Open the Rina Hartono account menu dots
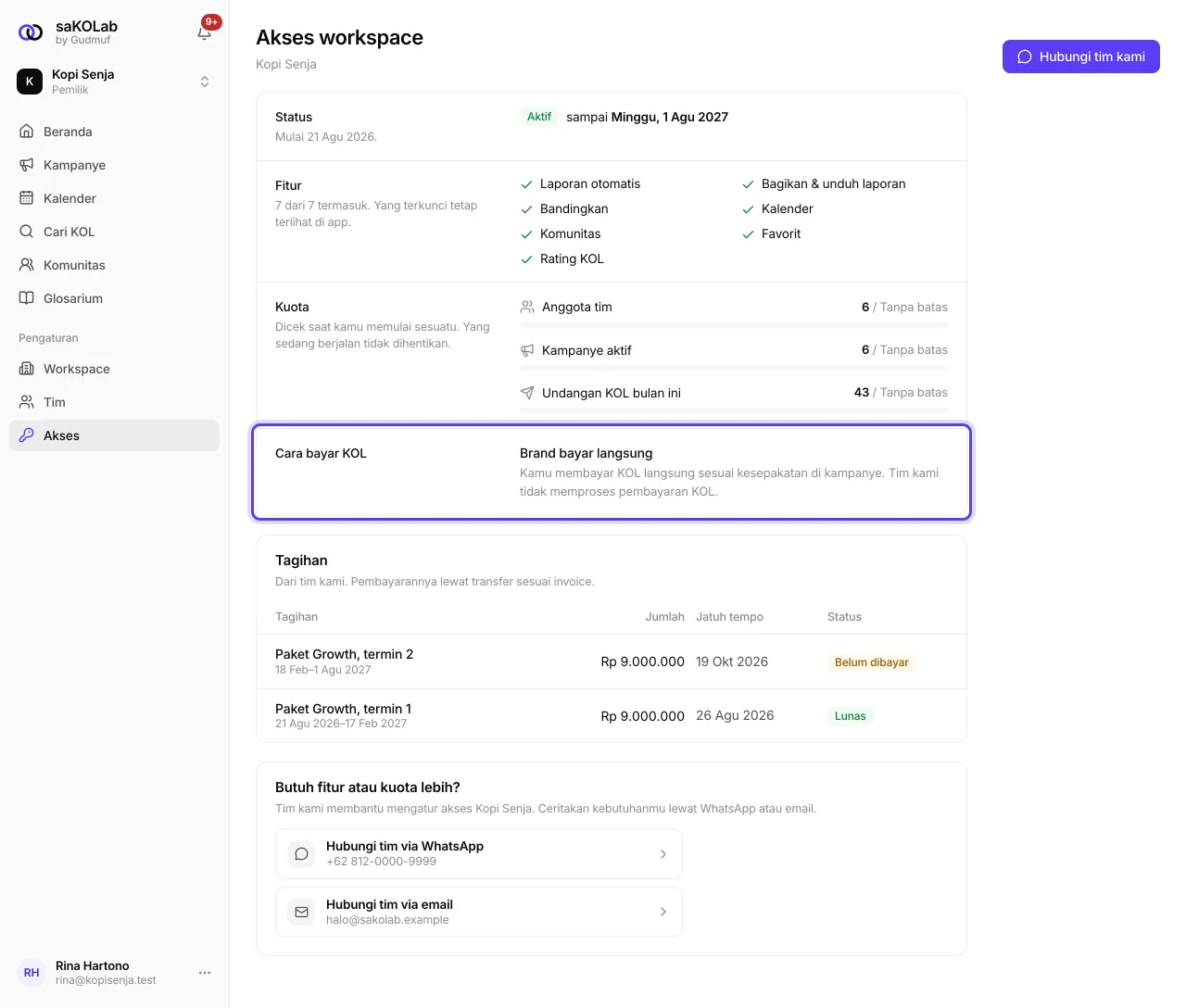Screen dimensions: 1186x1008 click(205, 973)
